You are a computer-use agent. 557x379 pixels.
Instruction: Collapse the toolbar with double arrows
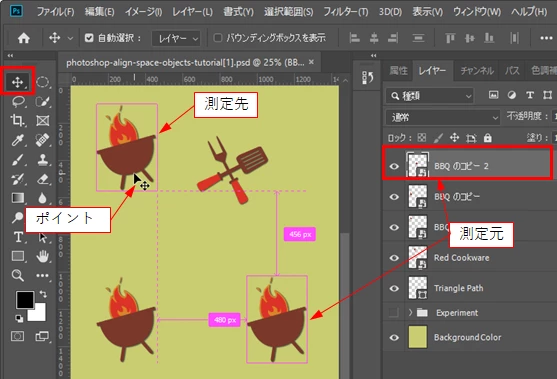coord(10,55)
